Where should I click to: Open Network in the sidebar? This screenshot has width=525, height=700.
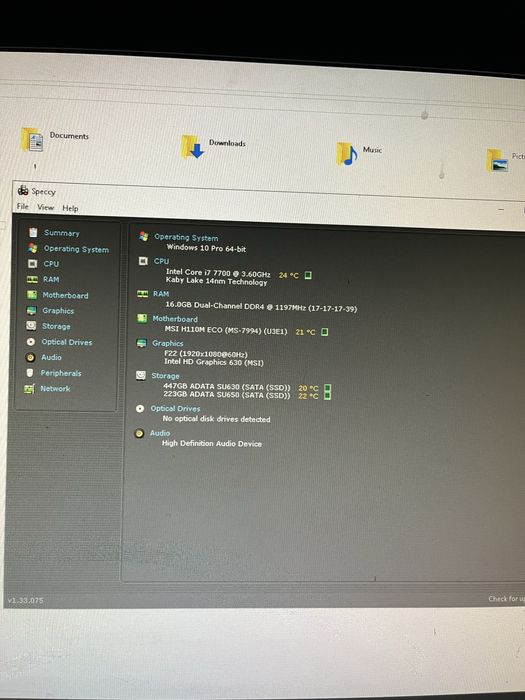coord(55,388)
